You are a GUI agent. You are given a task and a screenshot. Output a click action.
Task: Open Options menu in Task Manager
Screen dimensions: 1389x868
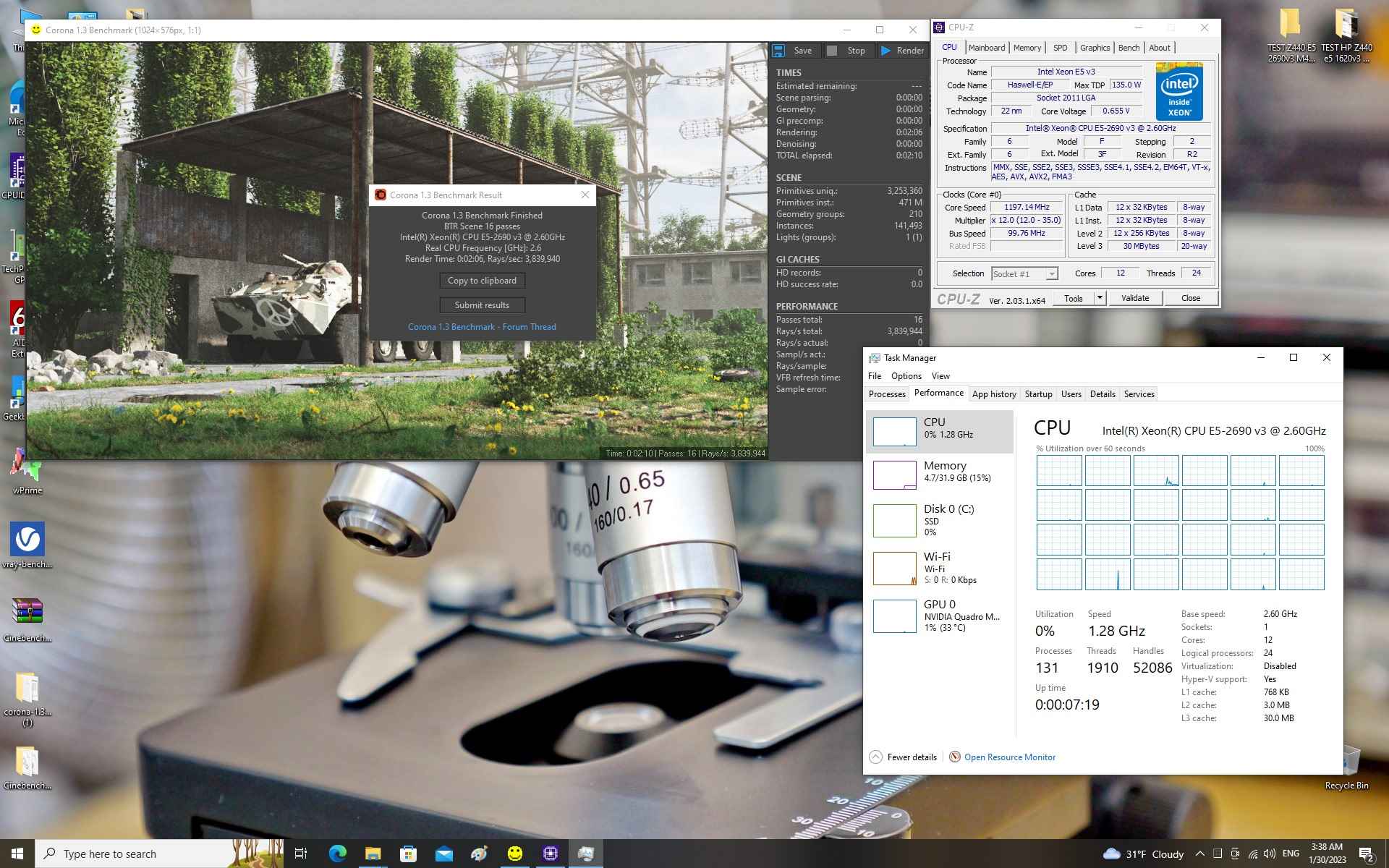[x=906, y=376]
